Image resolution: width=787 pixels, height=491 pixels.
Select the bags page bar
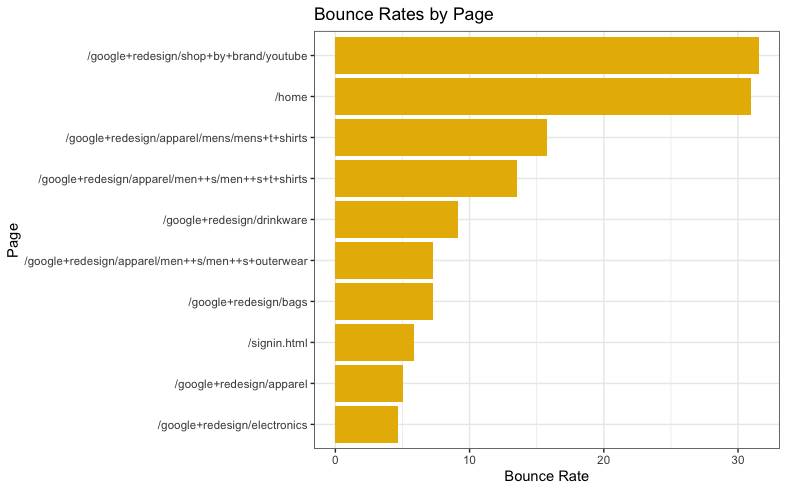(x=383, y=301)
